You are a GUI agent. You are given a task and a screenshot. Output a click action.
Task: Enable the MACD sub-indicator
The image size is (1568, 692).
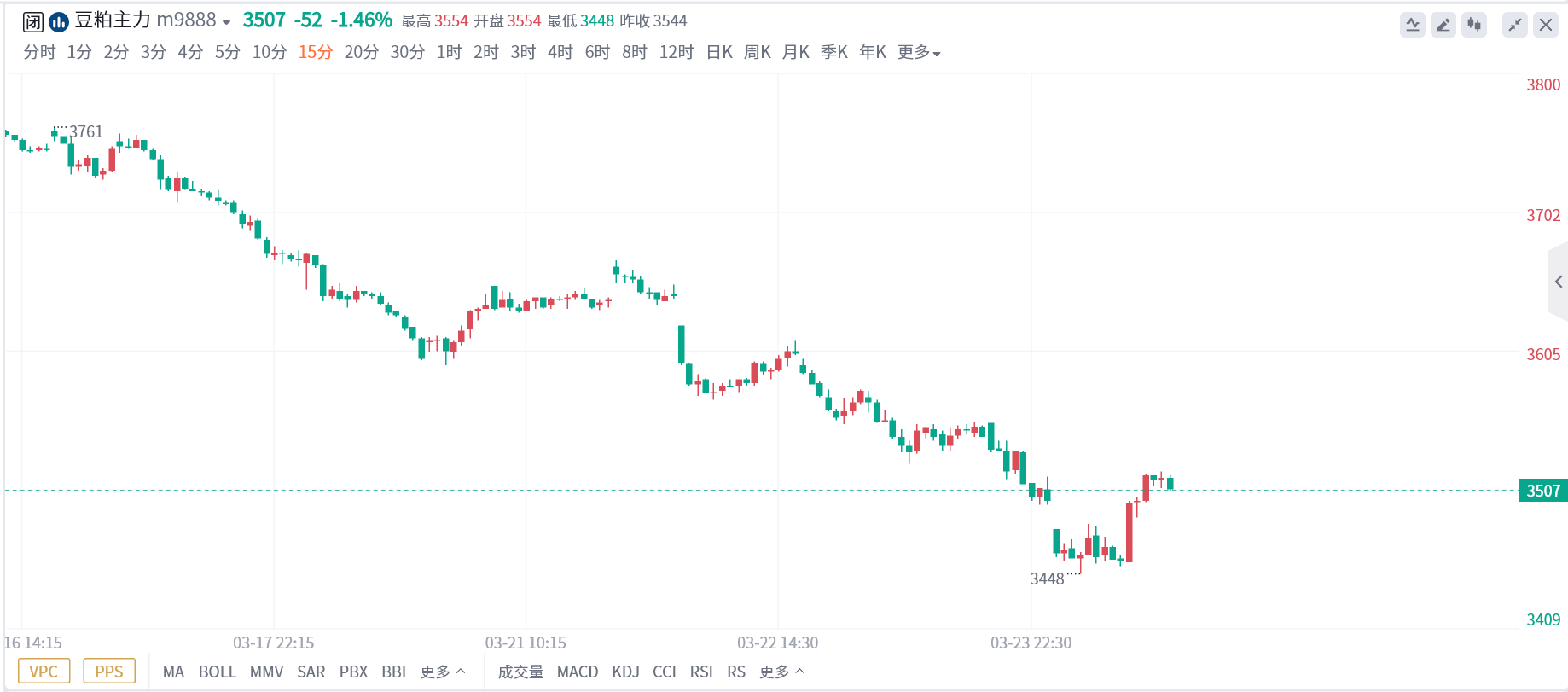pyautogui.click(x=578, y=672)
